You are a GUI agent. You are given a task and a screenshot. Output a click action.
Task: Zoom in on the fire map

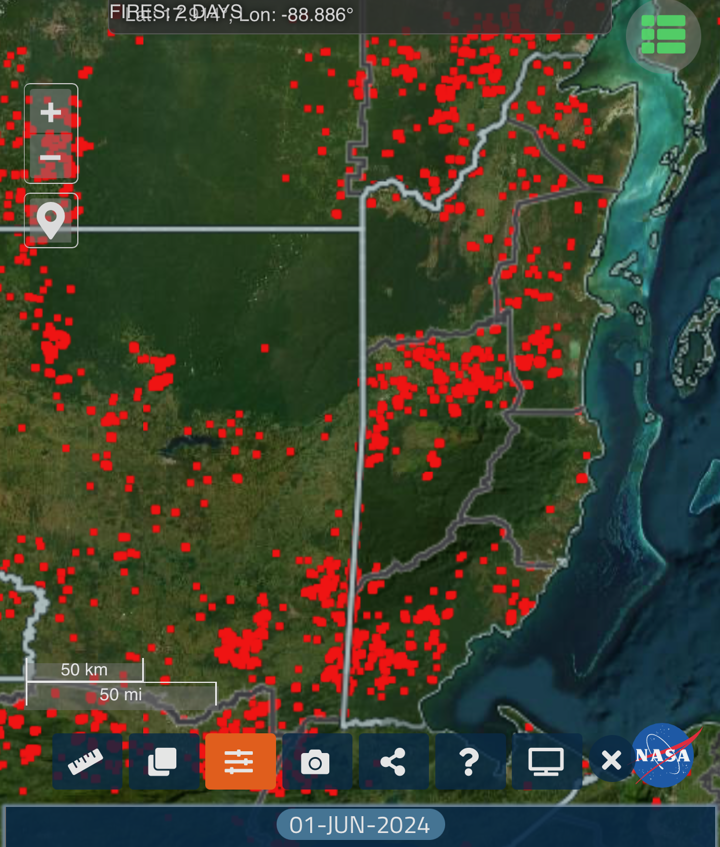point(51,112)
